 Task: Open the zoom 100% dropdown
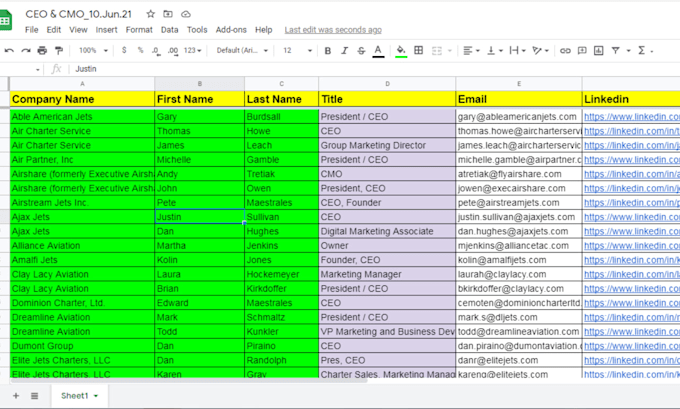click(x=93, y=50)
